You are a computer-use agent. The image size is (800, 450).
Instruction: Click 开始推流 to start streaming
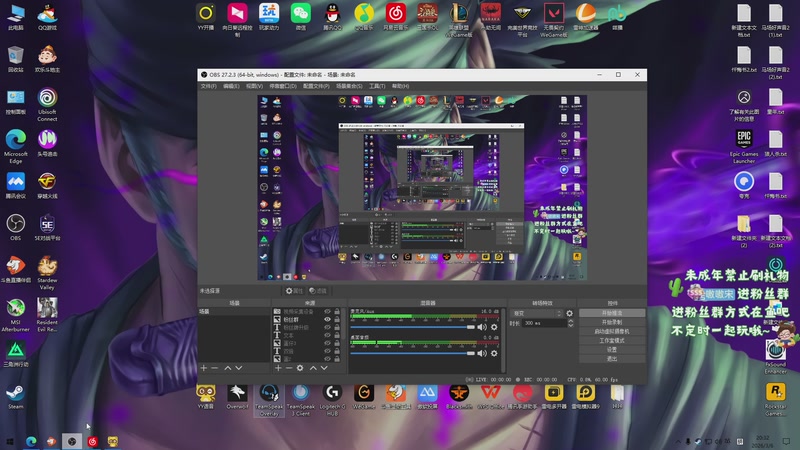click(x=612, y=313)
